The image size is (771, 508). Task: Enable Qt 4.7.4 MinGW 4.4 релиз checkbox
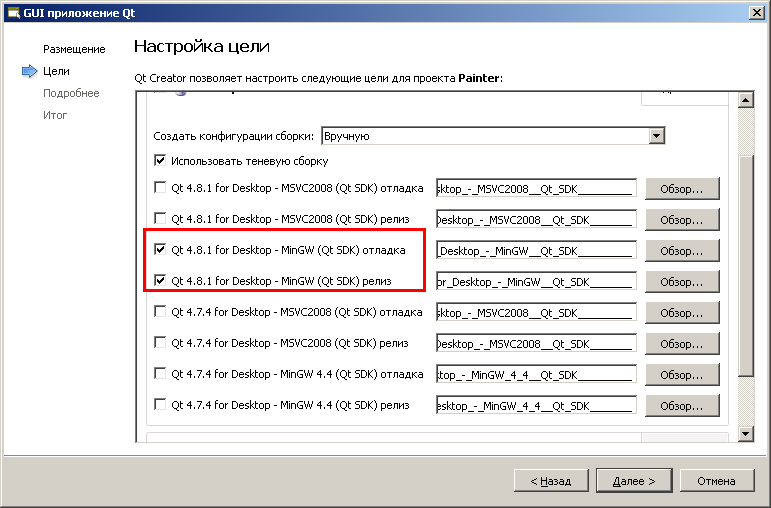coord(160,404)
